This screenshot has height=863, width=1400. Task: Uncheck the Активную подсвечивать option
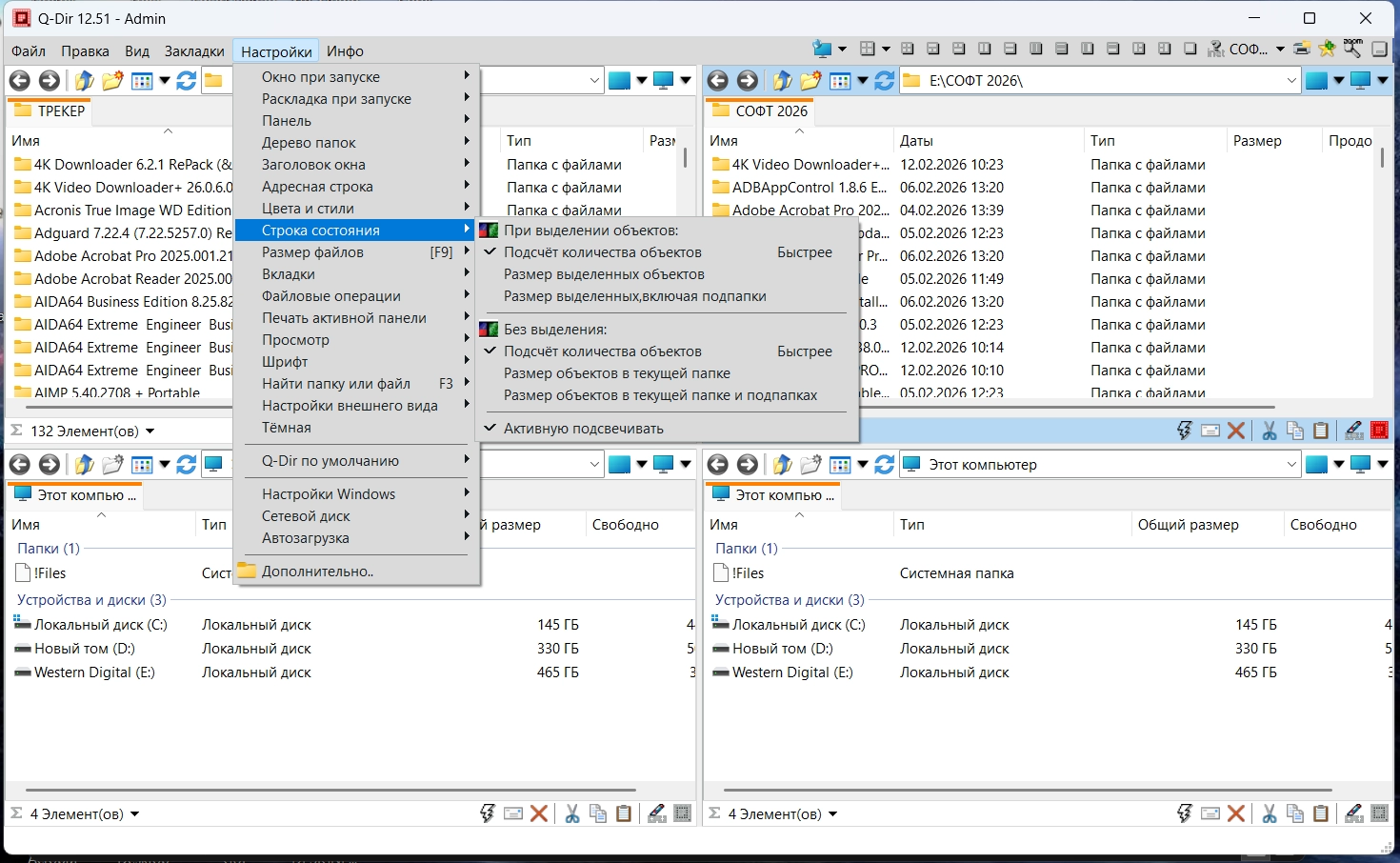[x=583, y=429]
